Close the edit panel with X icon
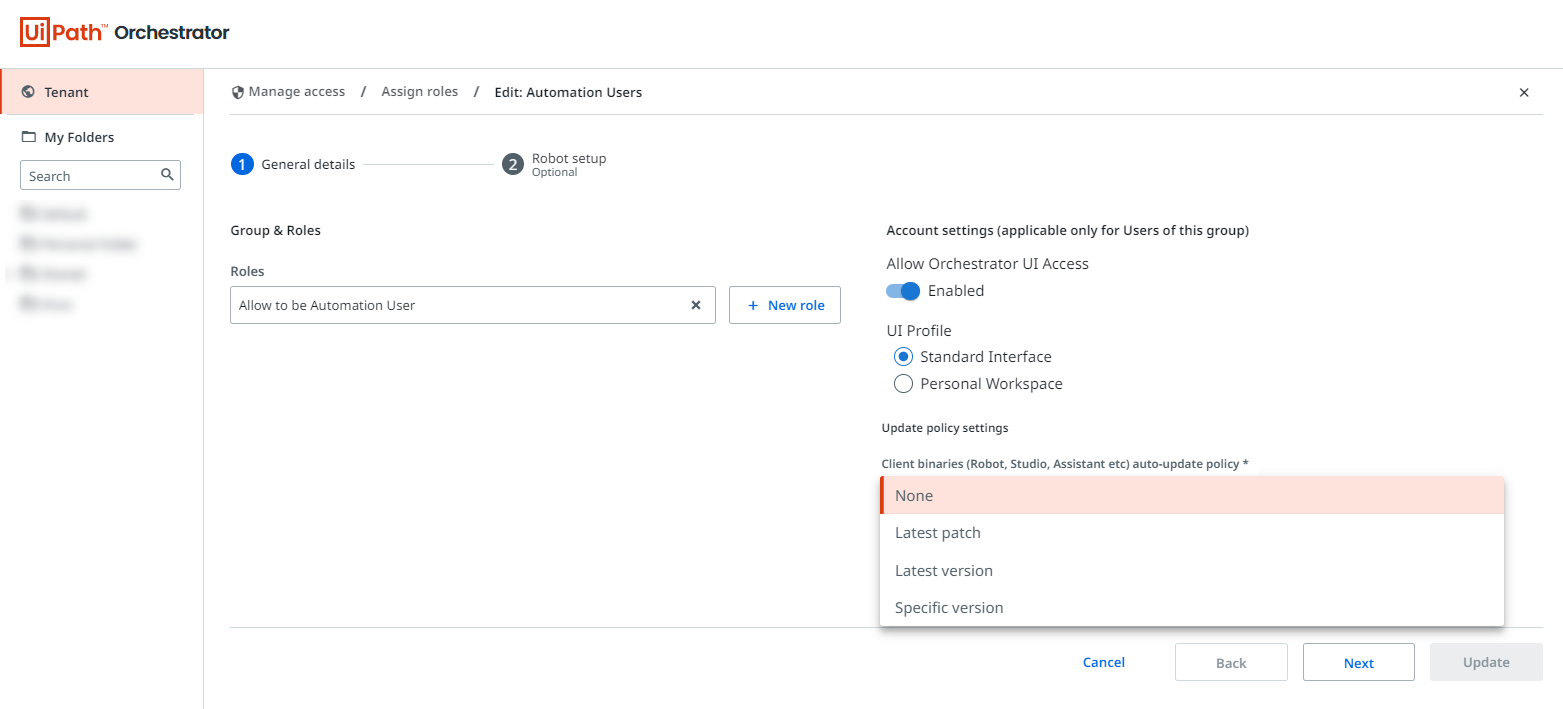The height and width of the screenshot is (709, 1563). (1524, 92)
